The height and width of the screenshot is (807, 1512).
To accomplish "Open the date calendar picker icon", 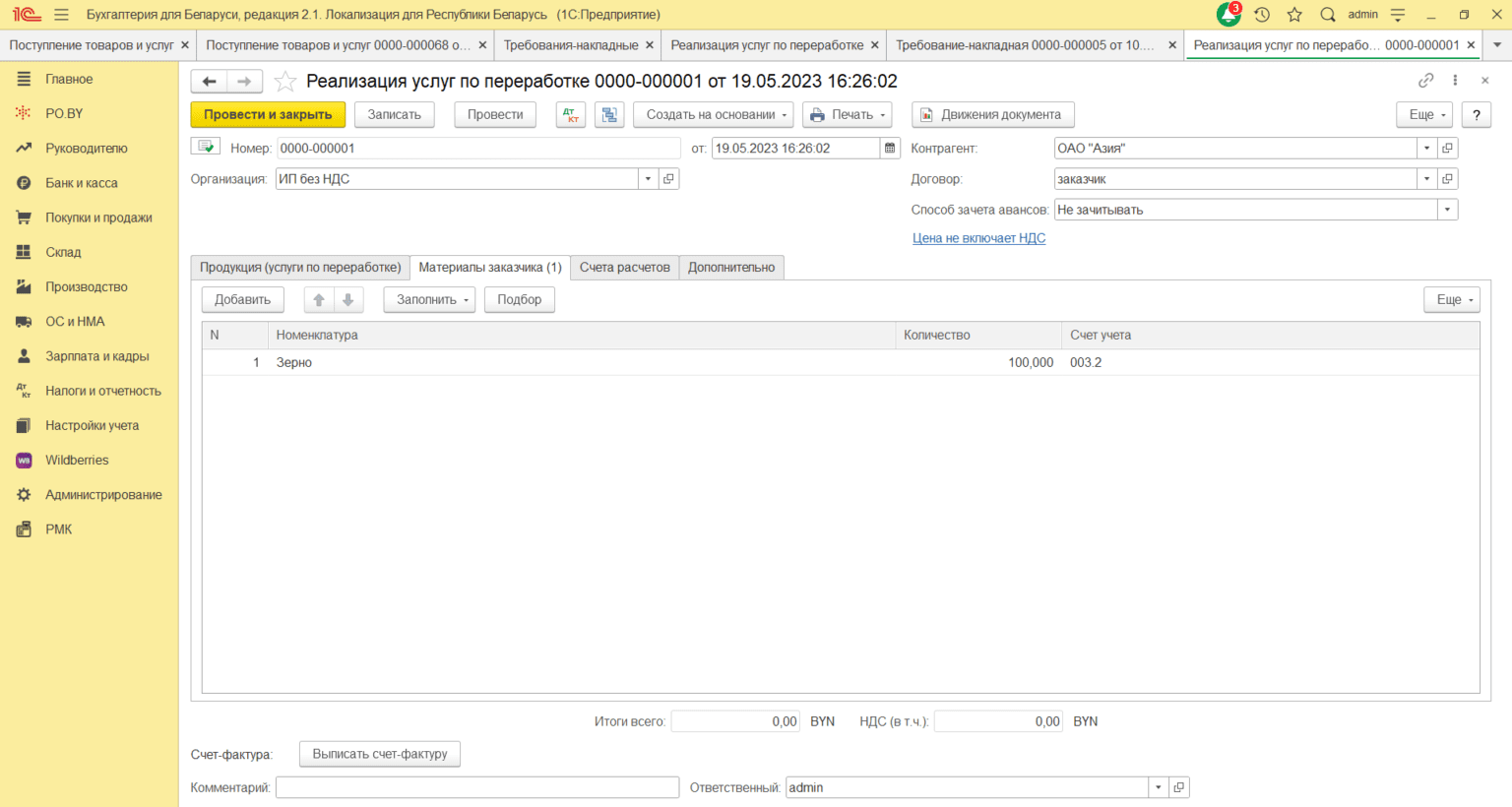I will pos(890,149).
